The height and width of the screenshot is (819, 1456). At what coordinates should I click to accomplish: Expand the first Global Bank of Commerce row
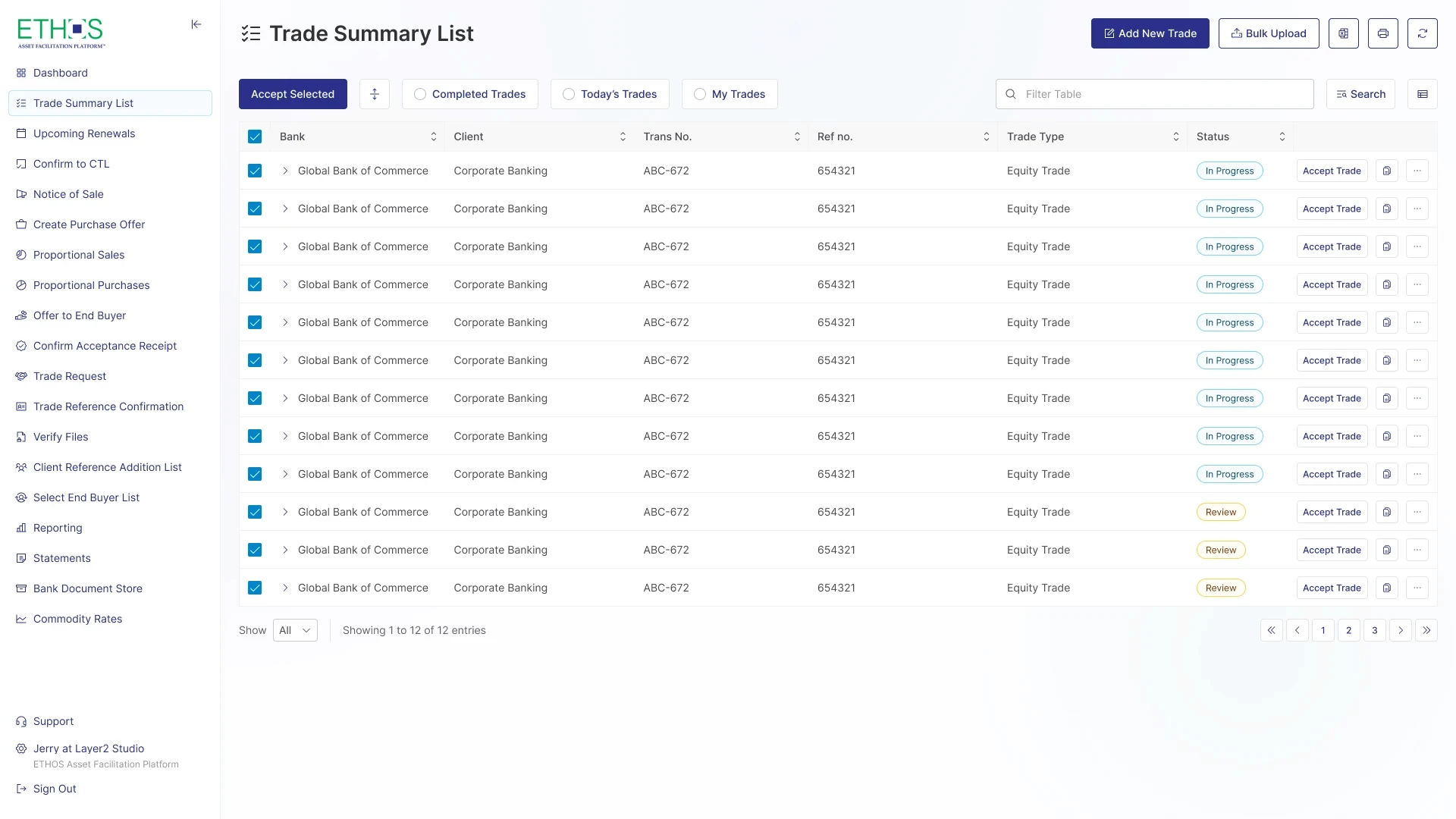[285, 171]
